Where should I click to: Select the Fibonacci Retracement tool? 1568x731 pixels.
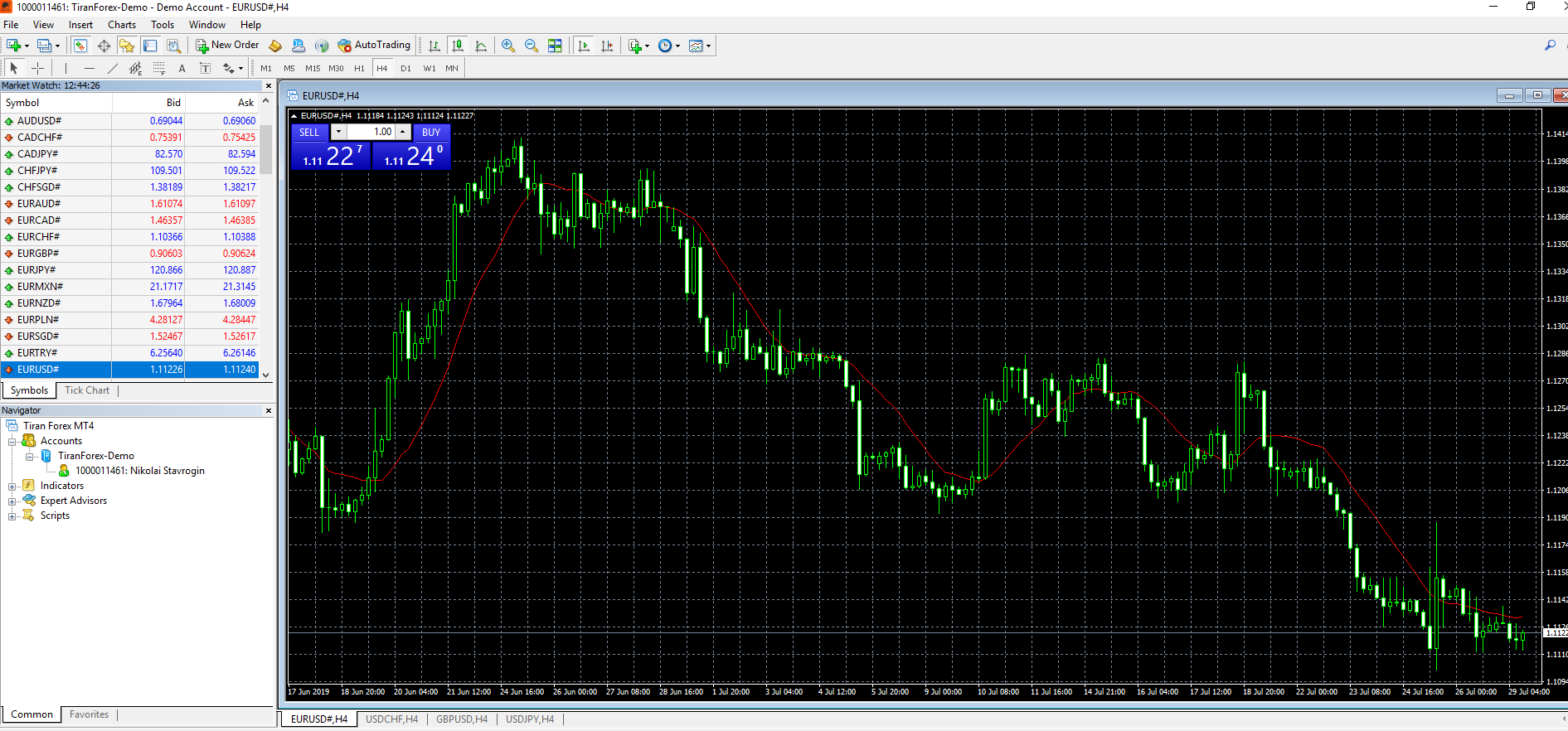click(x=159, y=68)
